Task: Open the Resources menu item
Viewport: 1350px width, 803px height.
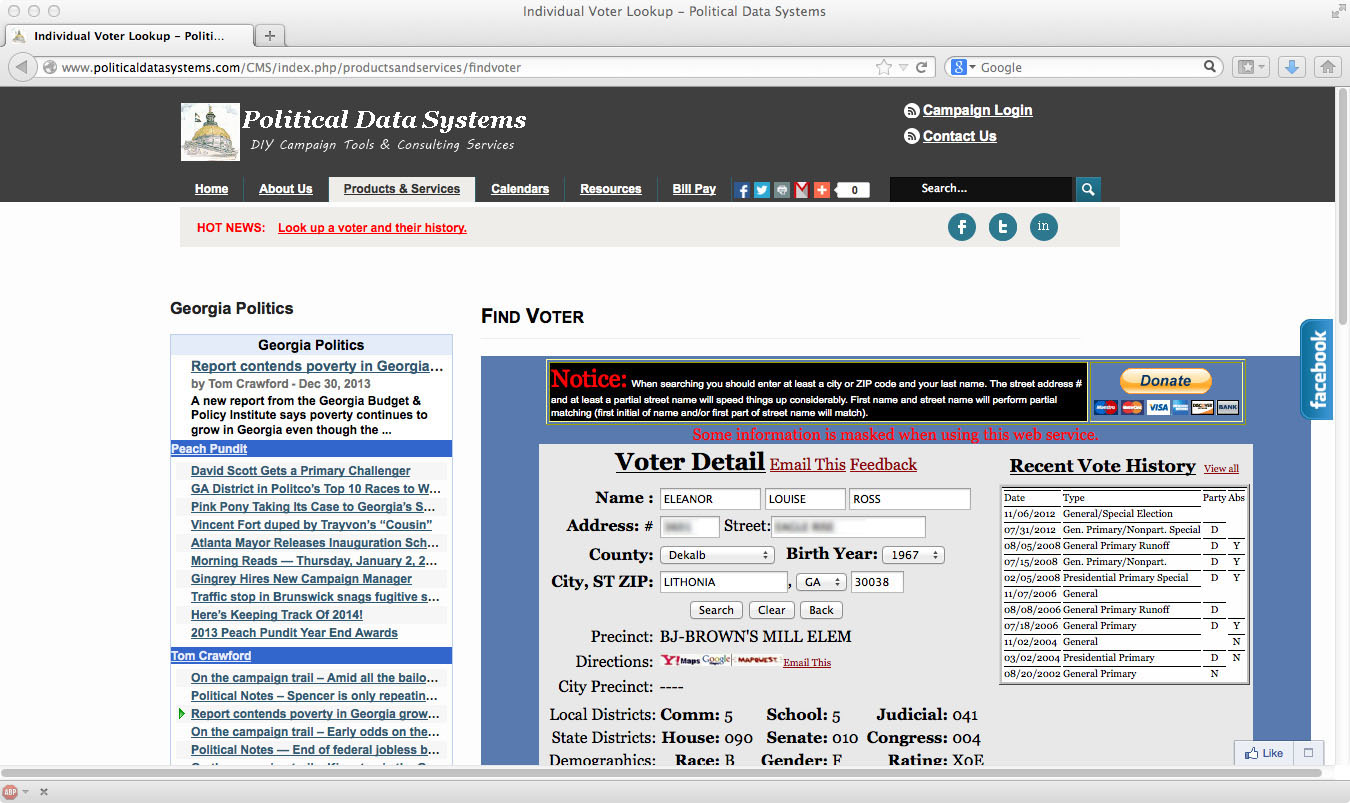Action: click(x=611, y=189)
